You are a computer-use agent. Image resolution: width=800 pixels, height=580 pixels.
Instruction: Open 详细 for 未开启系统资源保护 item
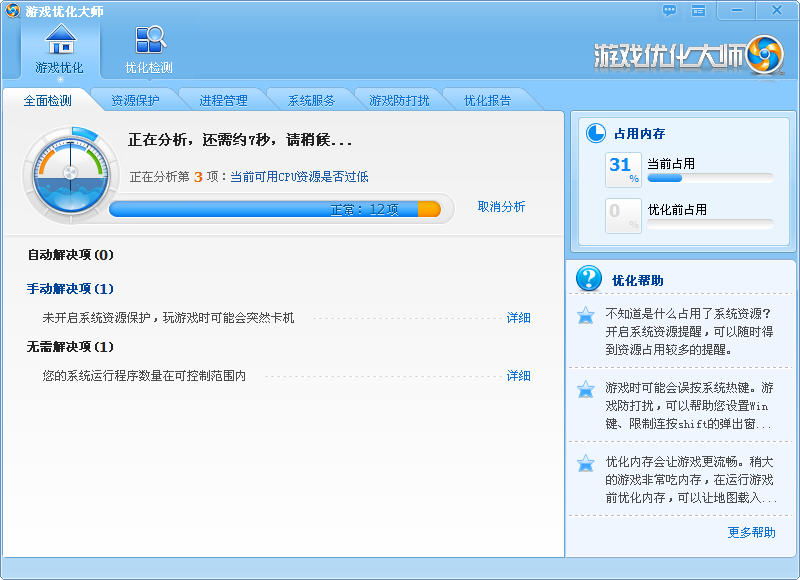click(x=518, y=318)
